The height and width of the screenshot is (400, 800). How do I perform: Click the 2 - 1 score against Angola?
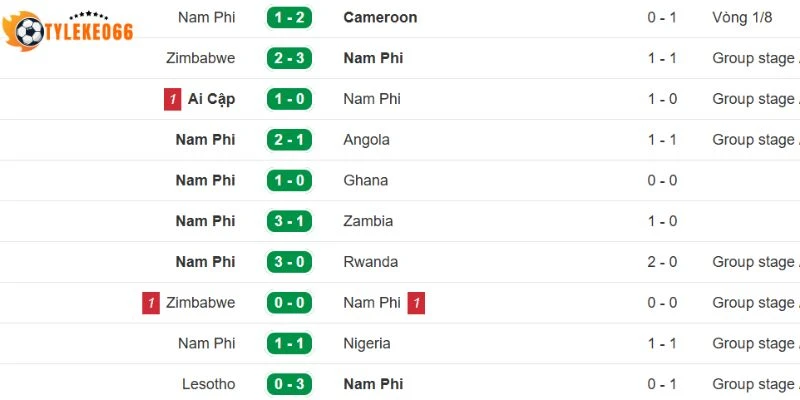289,140
